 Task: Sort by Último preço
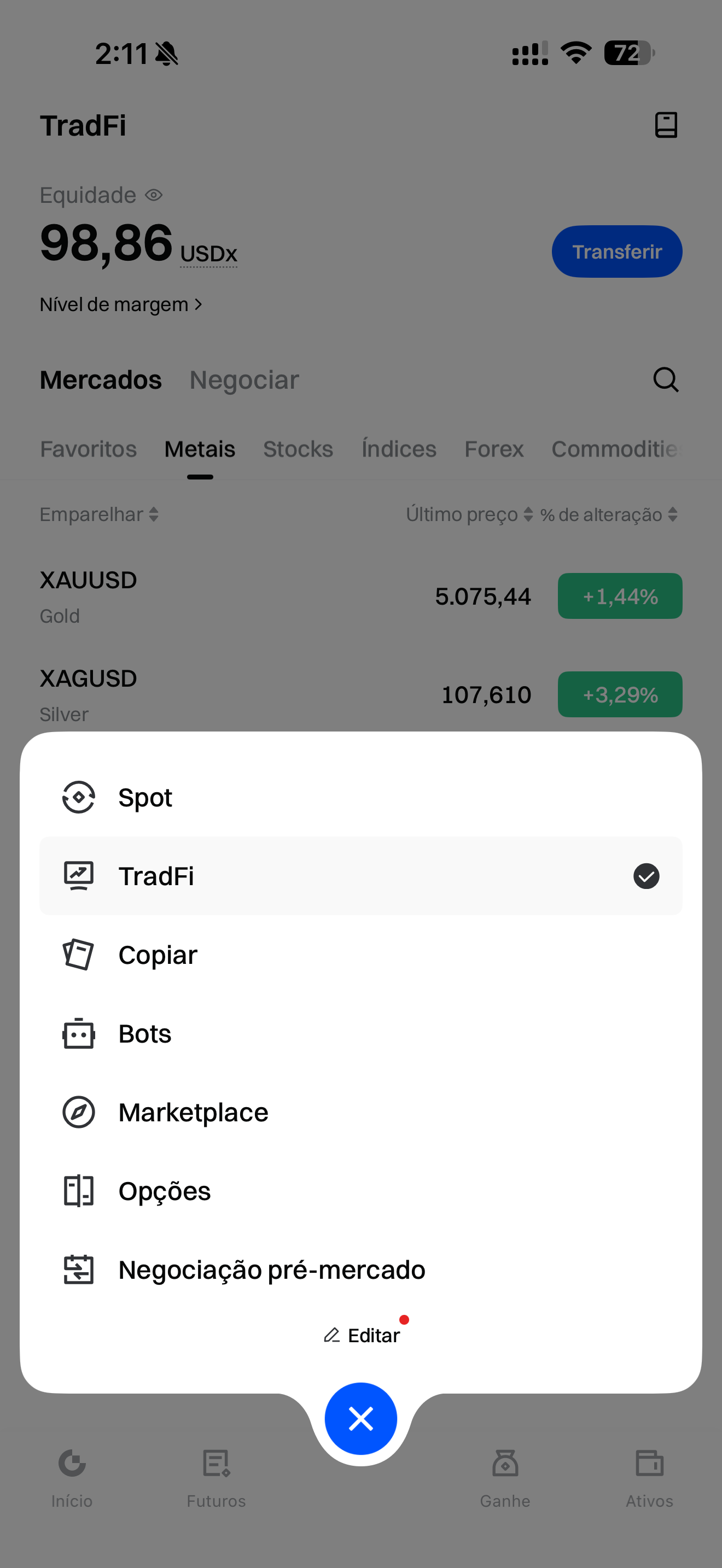coord(469,515)
